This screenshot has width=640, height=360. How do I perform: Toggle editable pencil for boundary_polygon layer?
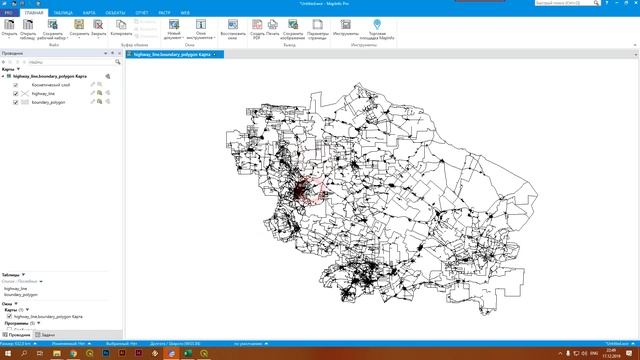93,102
